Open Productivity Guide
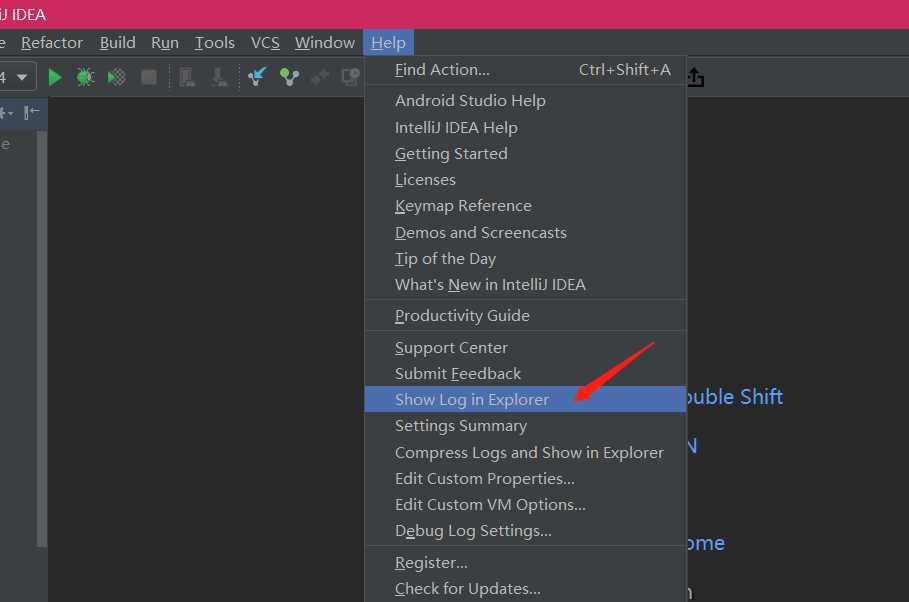The image size is (909, 602). tap(525, 315)
